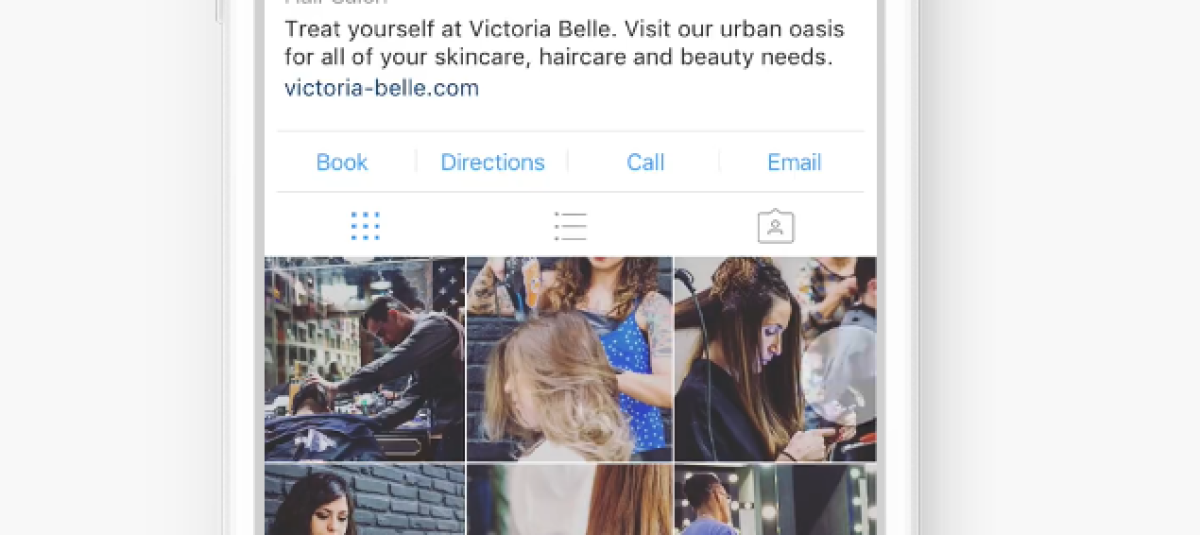Open bottom-left photo with dark brick wall
The image size is (1200, 535).
tap(365, 499)
